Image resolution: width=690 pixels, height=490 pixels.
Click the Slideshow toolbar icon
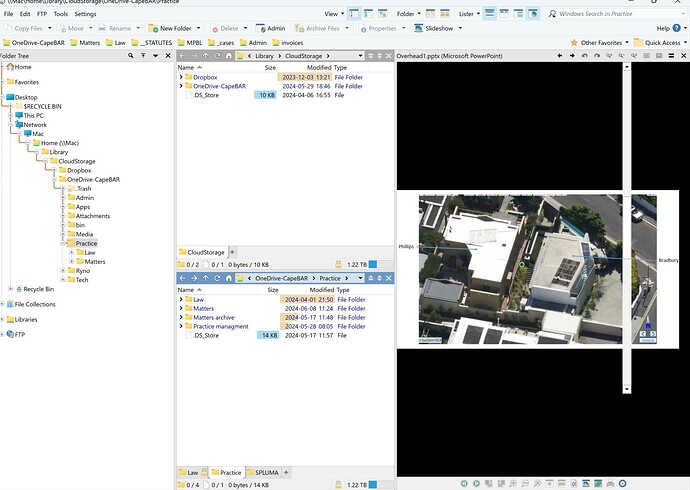[418, 28]
